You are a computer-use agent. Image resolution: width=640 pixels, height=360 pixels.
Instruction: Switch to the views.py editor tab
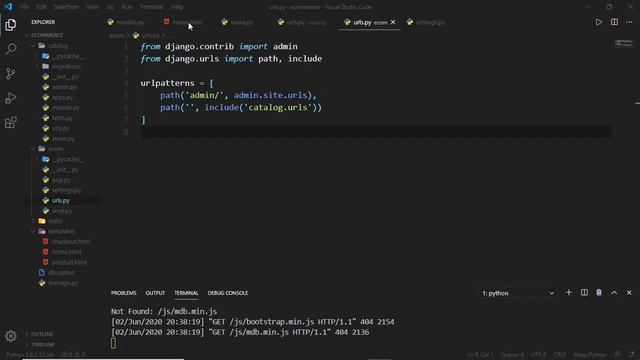pyautogui.click(x=242, y=22)
